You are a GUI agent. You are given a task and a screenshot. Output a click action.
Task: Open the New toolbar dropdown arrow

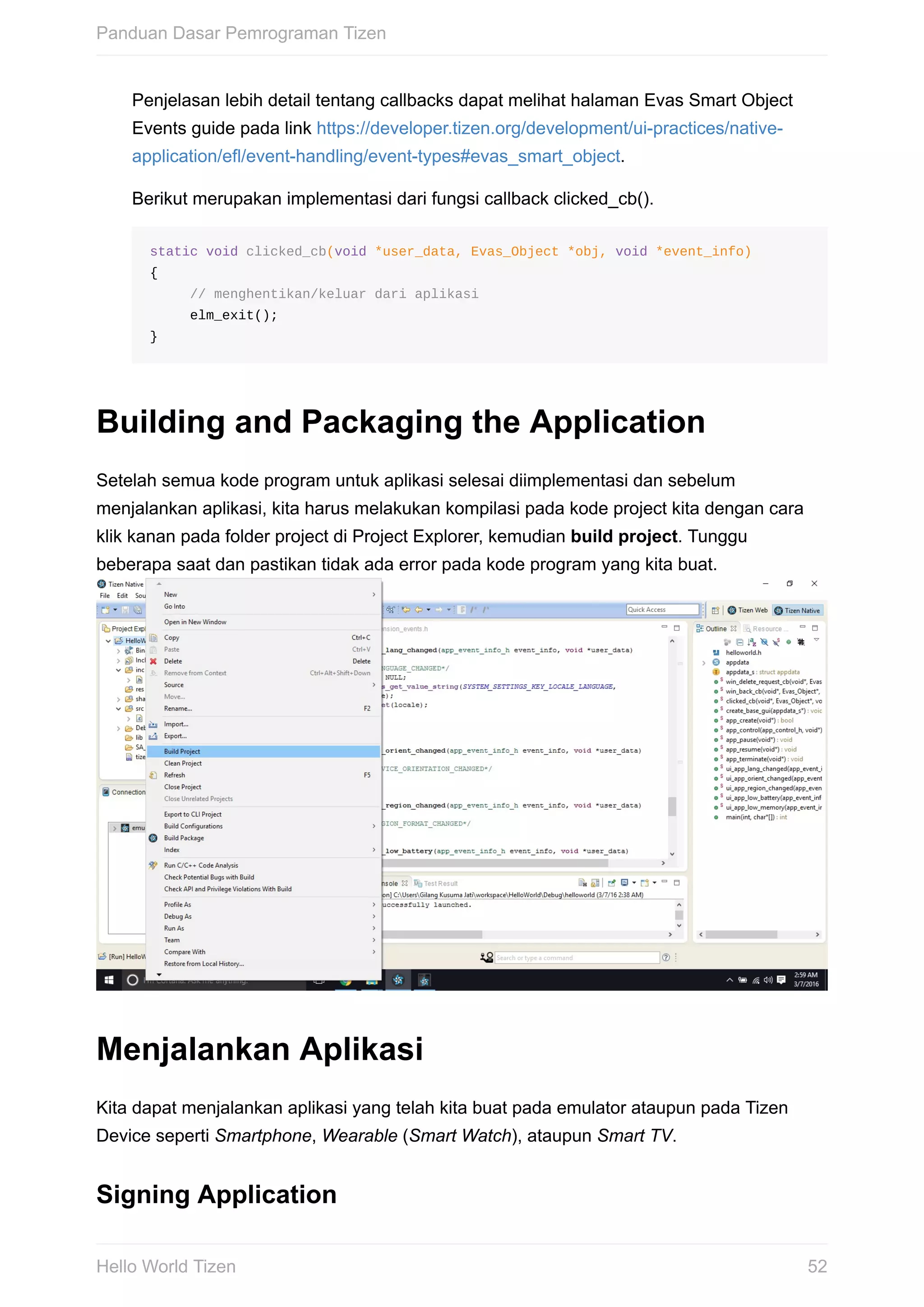click(115, 610)
